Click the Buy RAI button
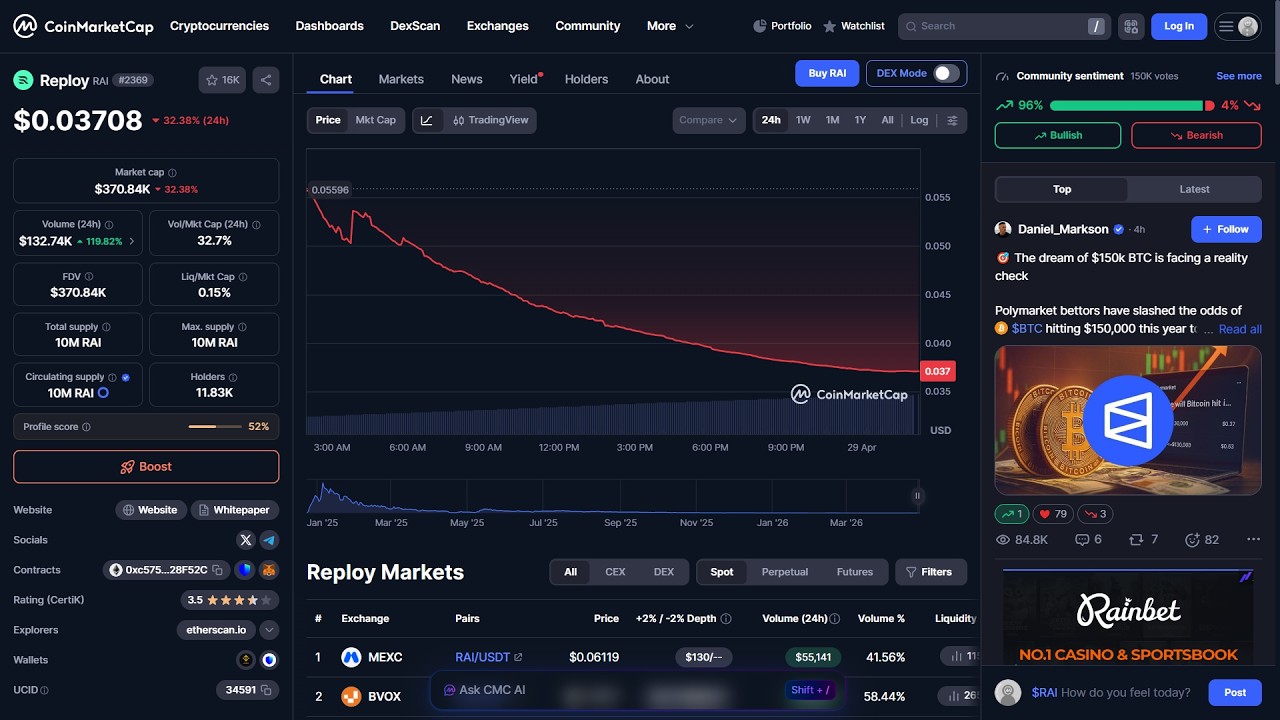The image size is (1280, 720). pos(827,73)
